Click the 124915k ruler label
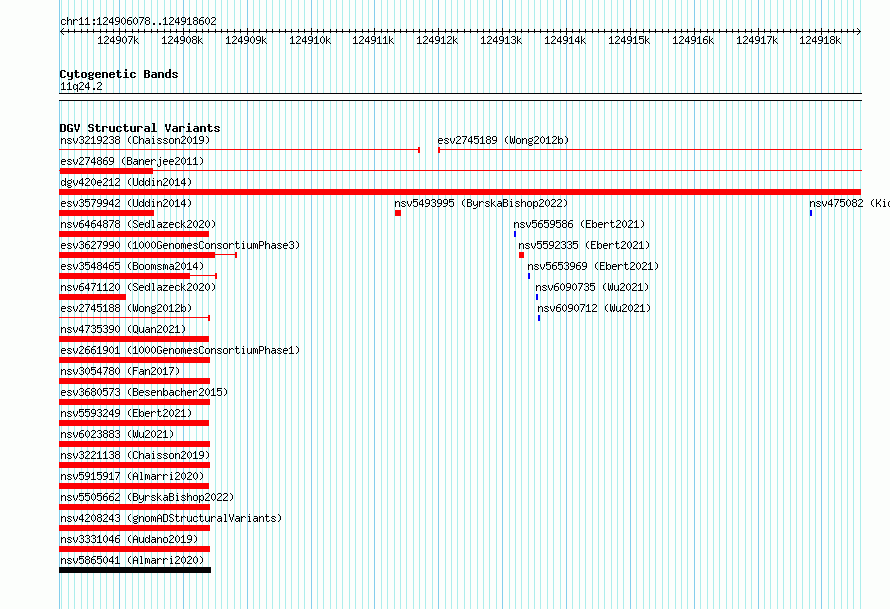The height and width of the screenshot is (609, 890). tap(629, 40)
